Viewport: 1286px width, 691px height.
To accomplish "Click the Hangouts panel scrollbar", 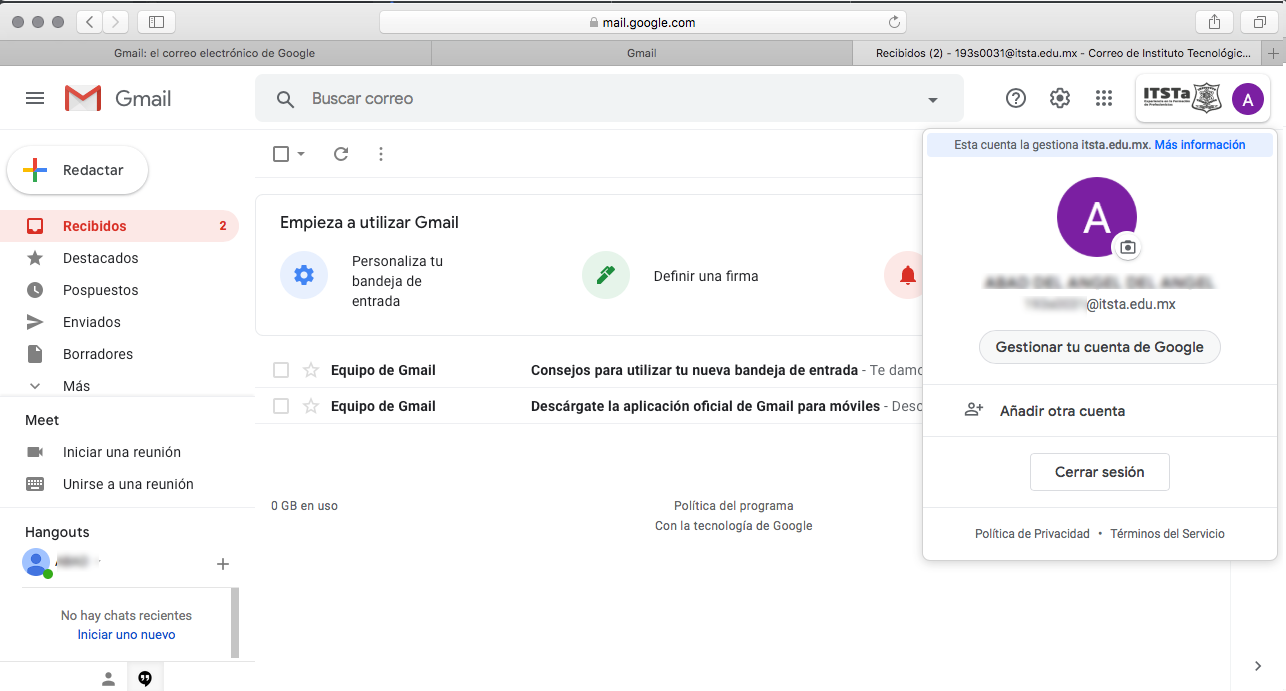I will coord(235,622).
